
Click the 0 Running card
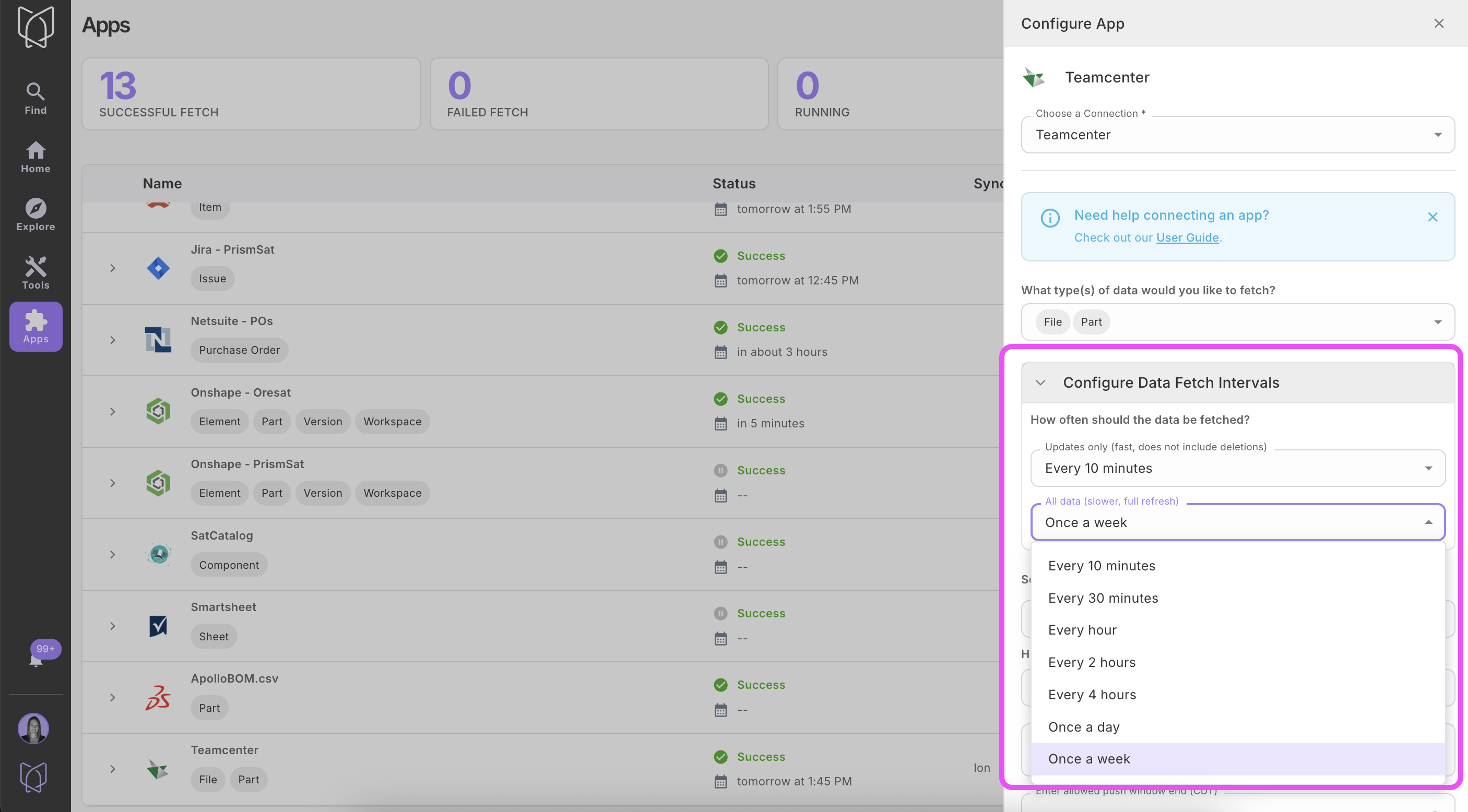click(890, 94)
